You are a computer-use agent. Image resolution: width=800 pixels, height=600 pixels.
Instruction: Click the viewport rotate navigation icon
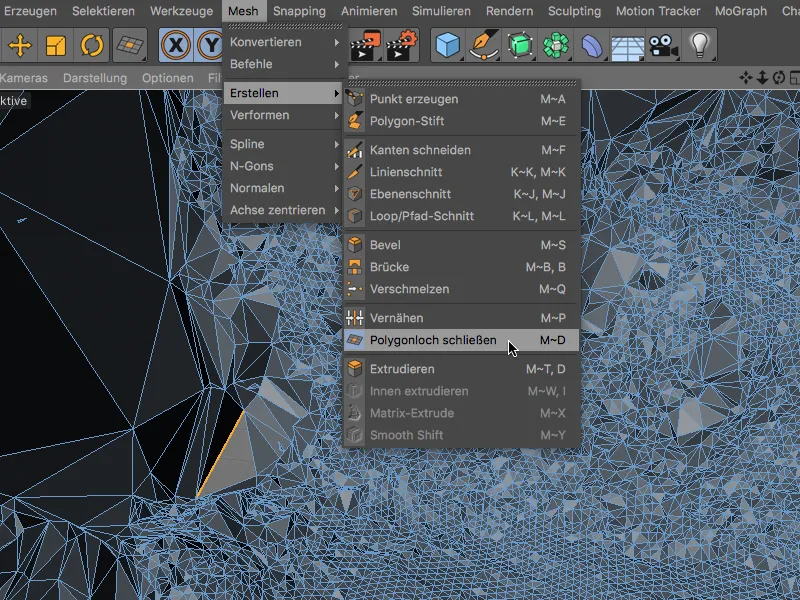(x=779, y=78)
